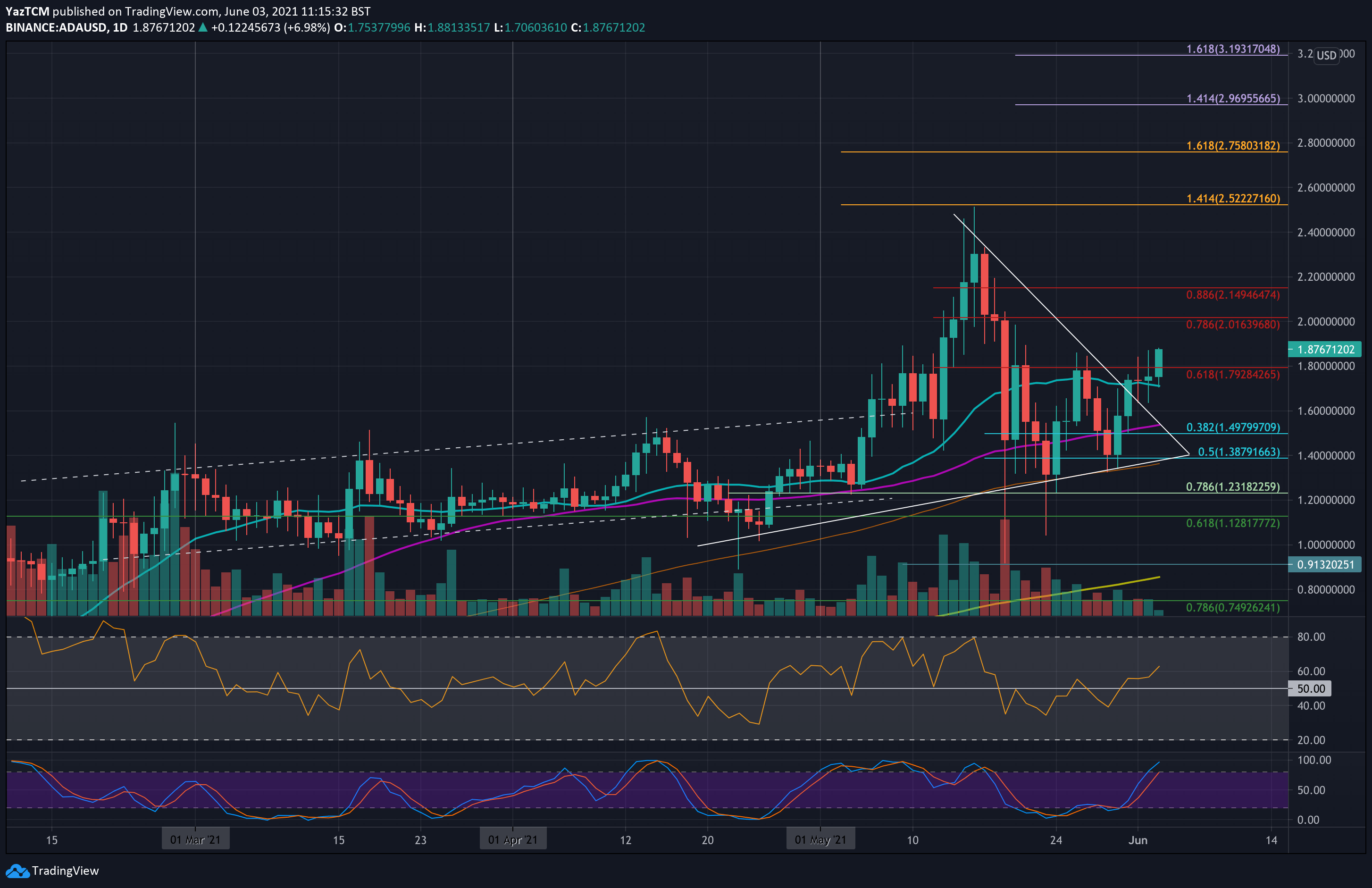The width and height of the screenshot is (1372, 888).
Task: Click the BINANCE:ADAUSD symbol title
Action: [56, 28]
